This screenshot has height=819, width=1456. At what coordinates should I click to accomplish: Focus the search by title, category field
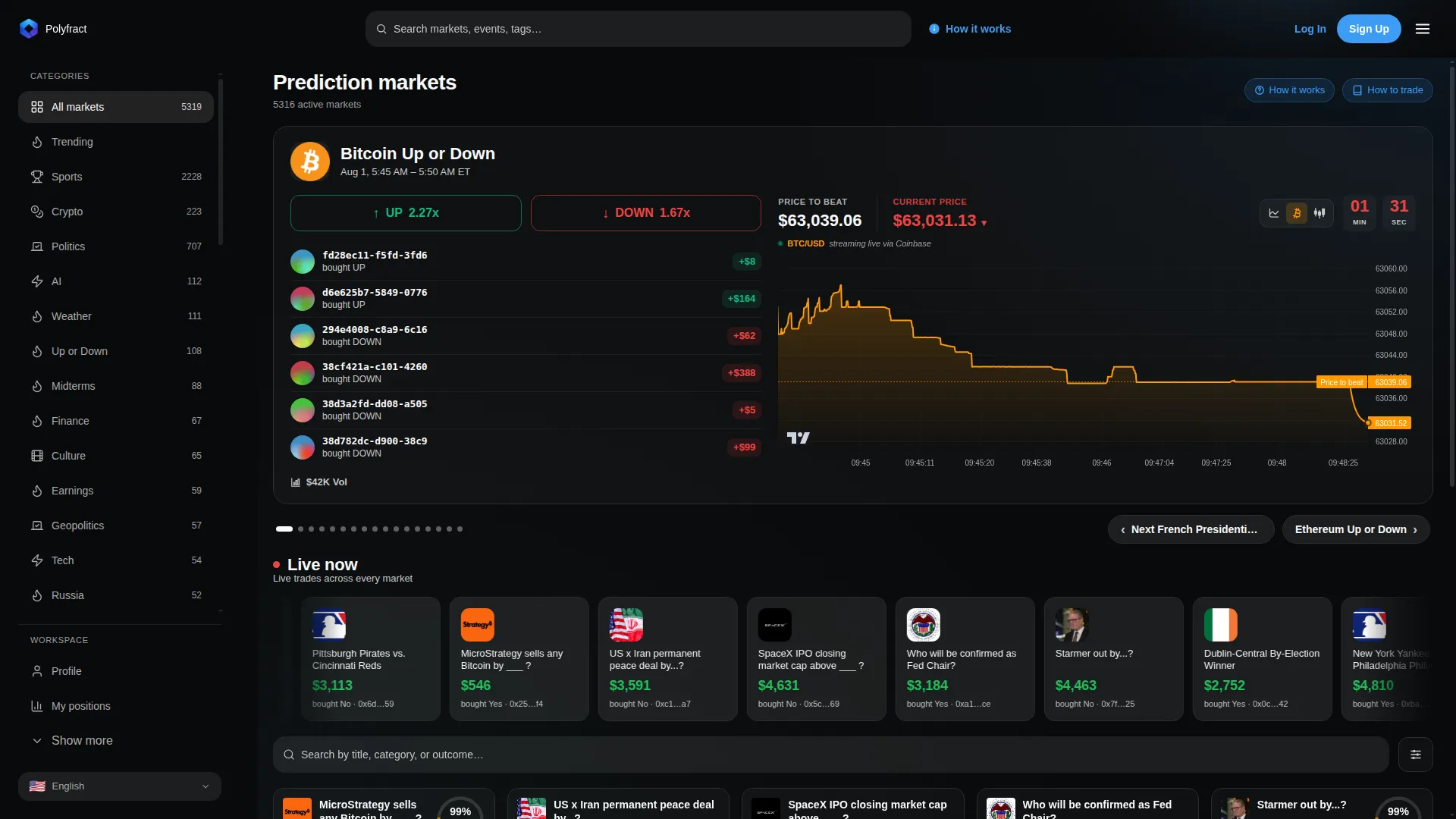(x=831, y=755)
